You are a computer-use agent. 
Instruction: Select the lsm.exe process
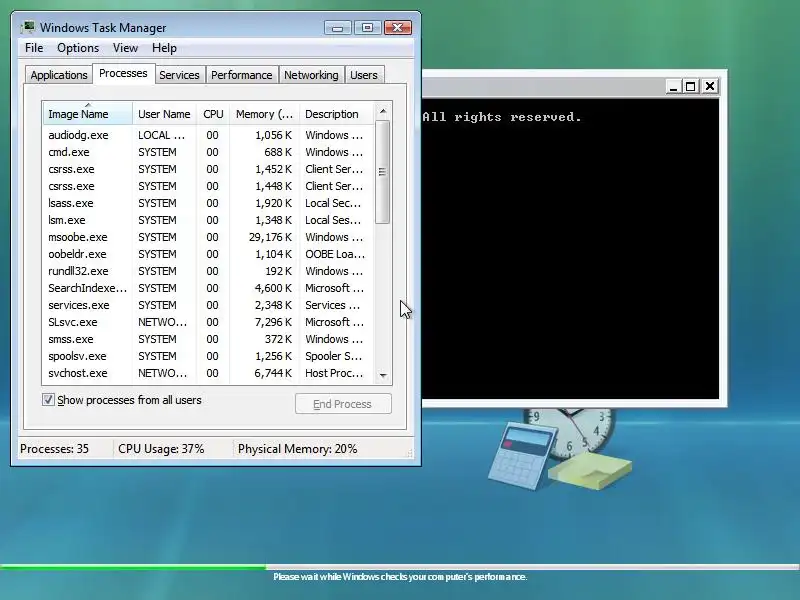(x=209, y=220)
